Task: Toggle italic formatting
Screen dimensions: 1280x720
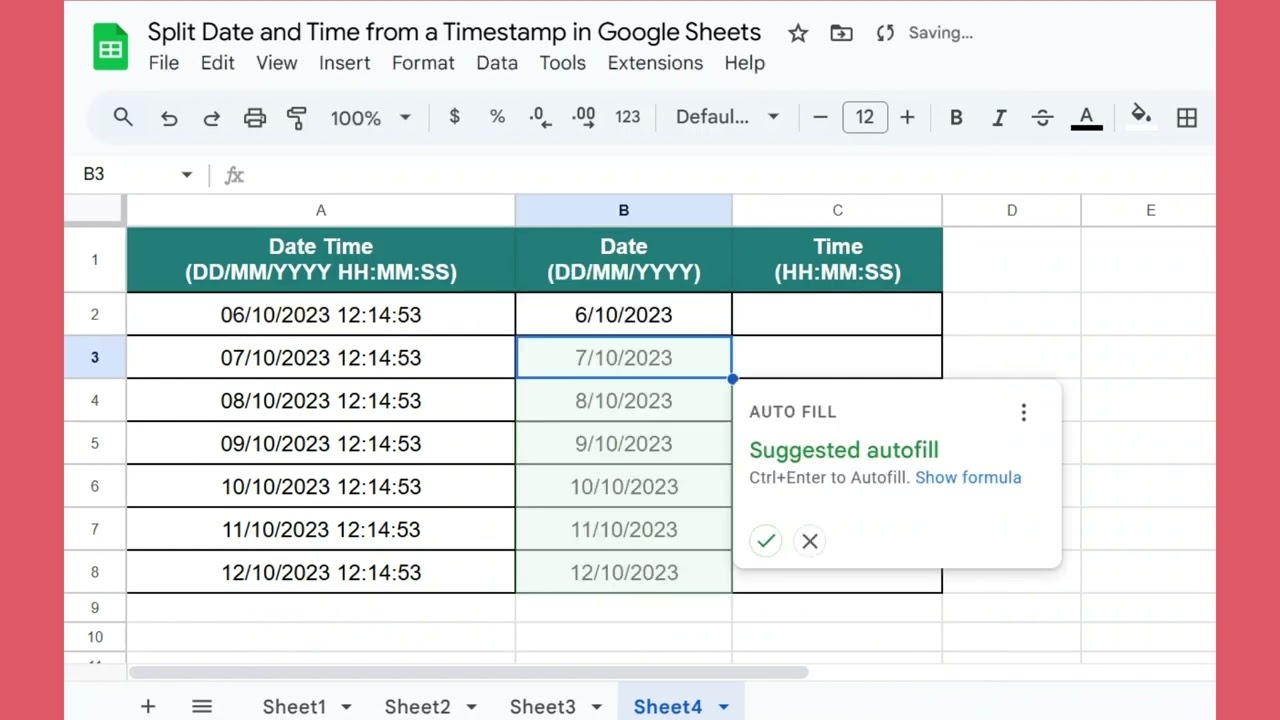Action: pyautogui.click(x=999, y=118)
